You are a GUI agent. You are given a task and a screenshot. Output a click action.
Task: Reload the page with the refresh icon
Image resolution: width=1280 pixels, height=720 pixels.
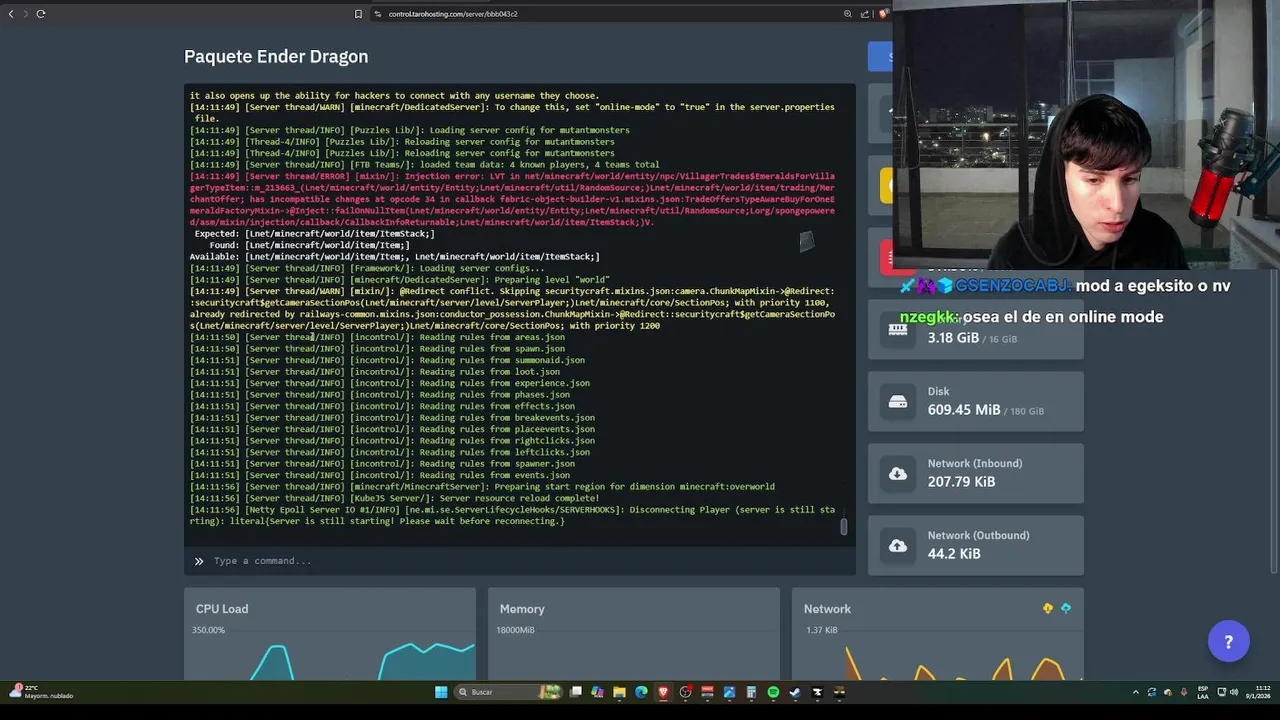point(41,14)
